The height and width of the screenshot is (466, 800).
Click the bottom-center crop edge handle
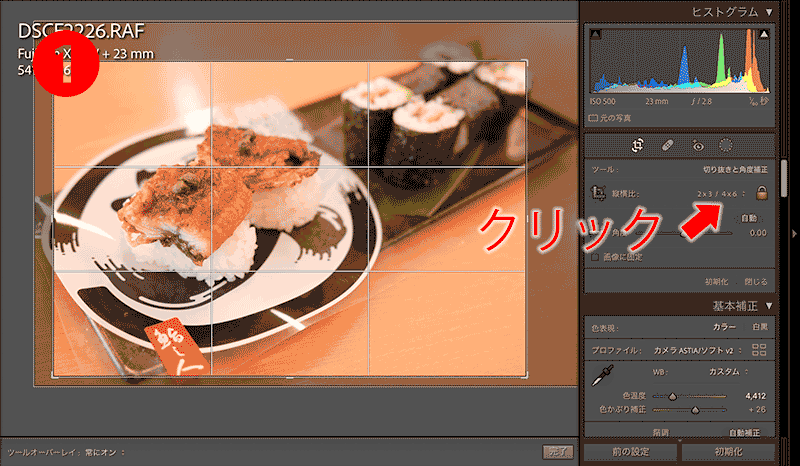pos(289,377)
